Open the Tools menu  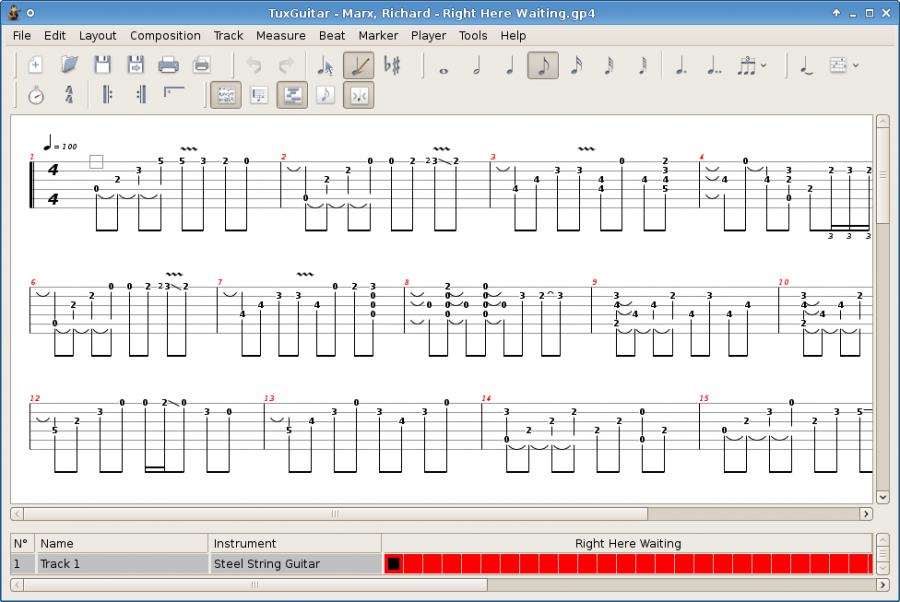pyautogui.click(x=473, y=36)
